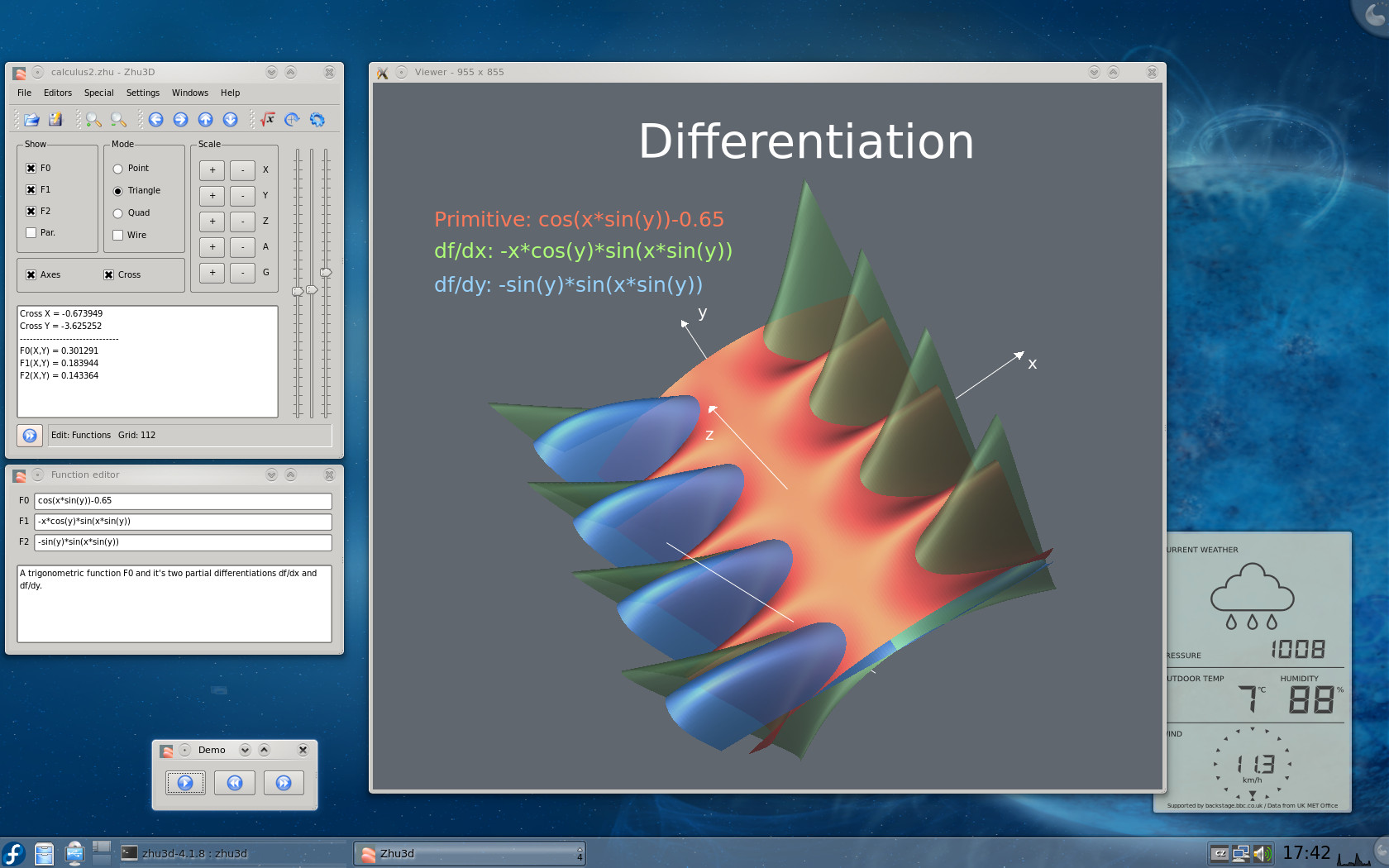Open the Windows menu
The image size is (1389, 868).
(x=190, y=93)
